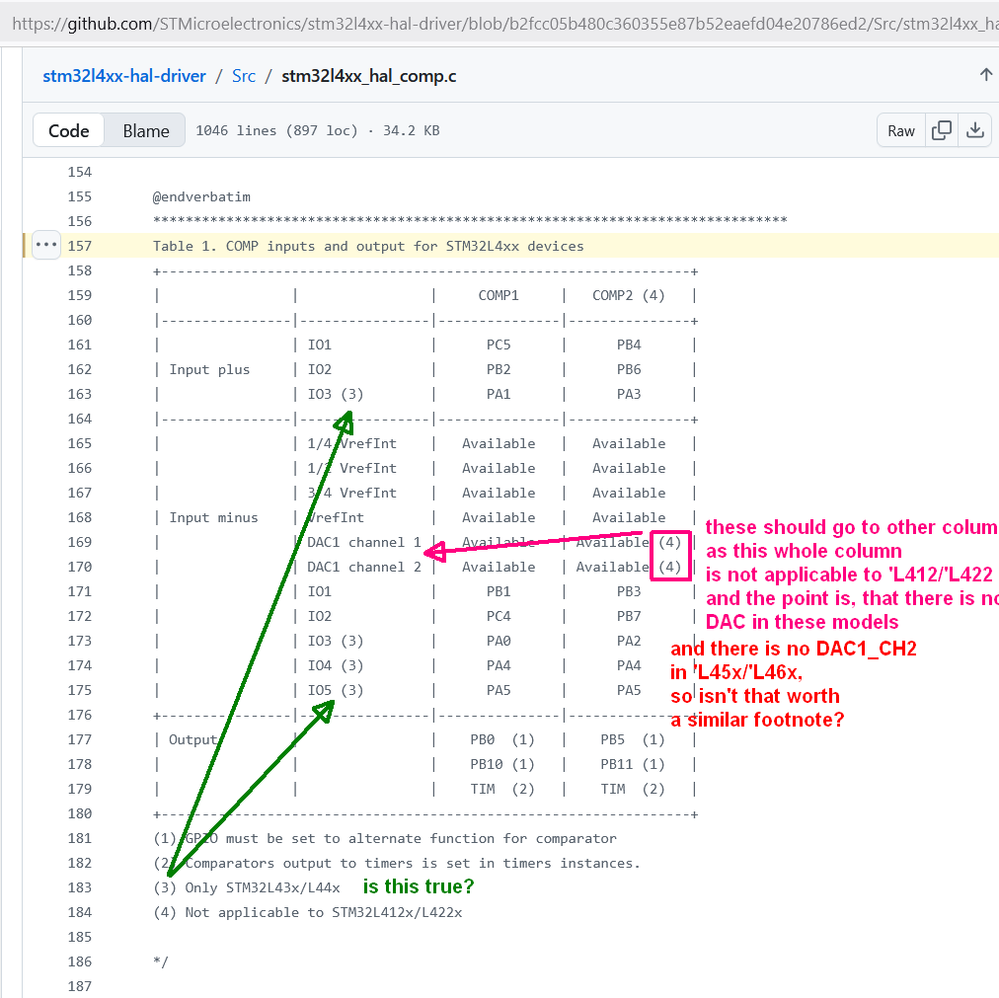Click 'IO5 (3)' text on line 175
999x998 pixels.
tap(335, 690)
